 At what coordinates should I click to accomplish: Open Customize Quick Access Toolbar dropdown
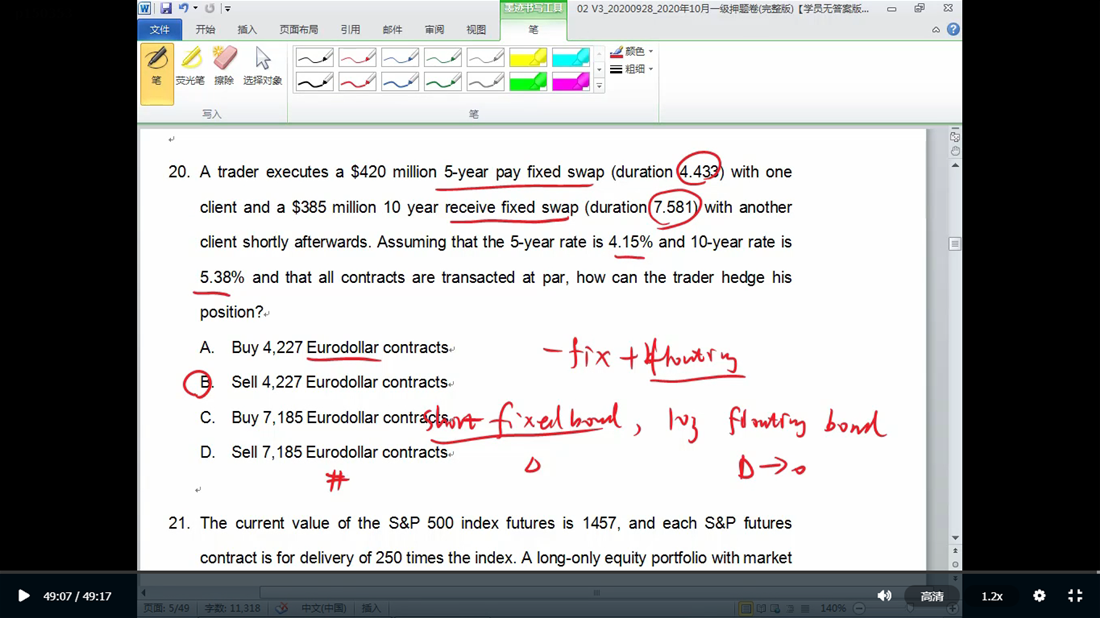click(x=227, y=8)
